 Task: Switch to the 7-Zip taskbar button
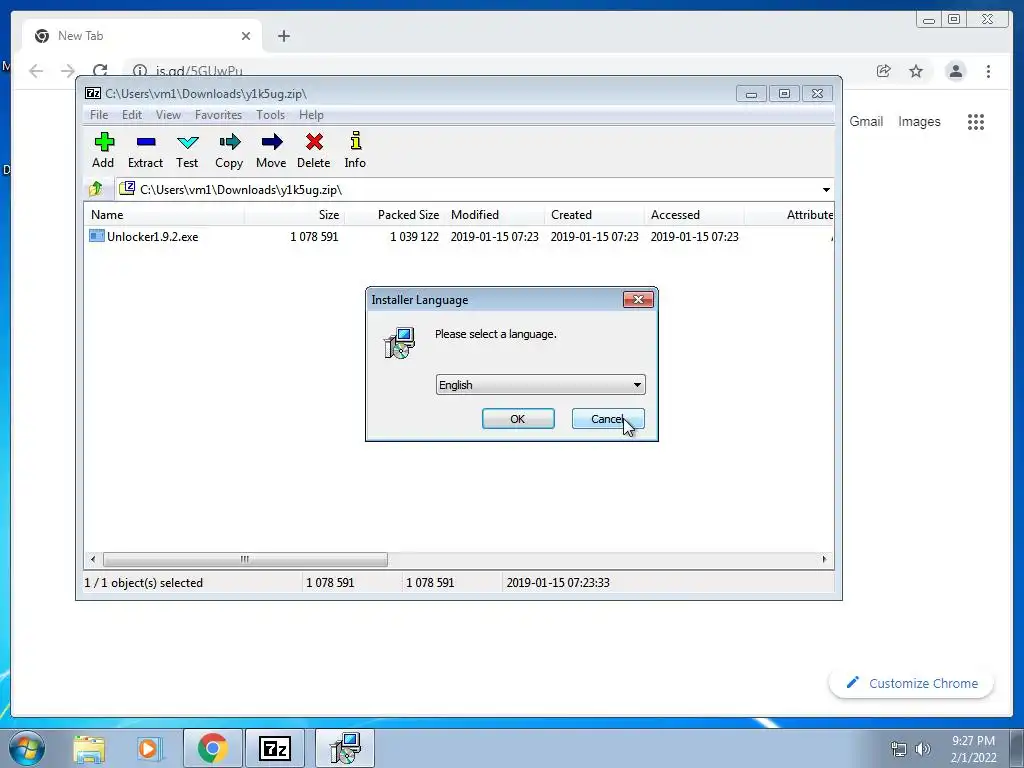click(275, 748)
